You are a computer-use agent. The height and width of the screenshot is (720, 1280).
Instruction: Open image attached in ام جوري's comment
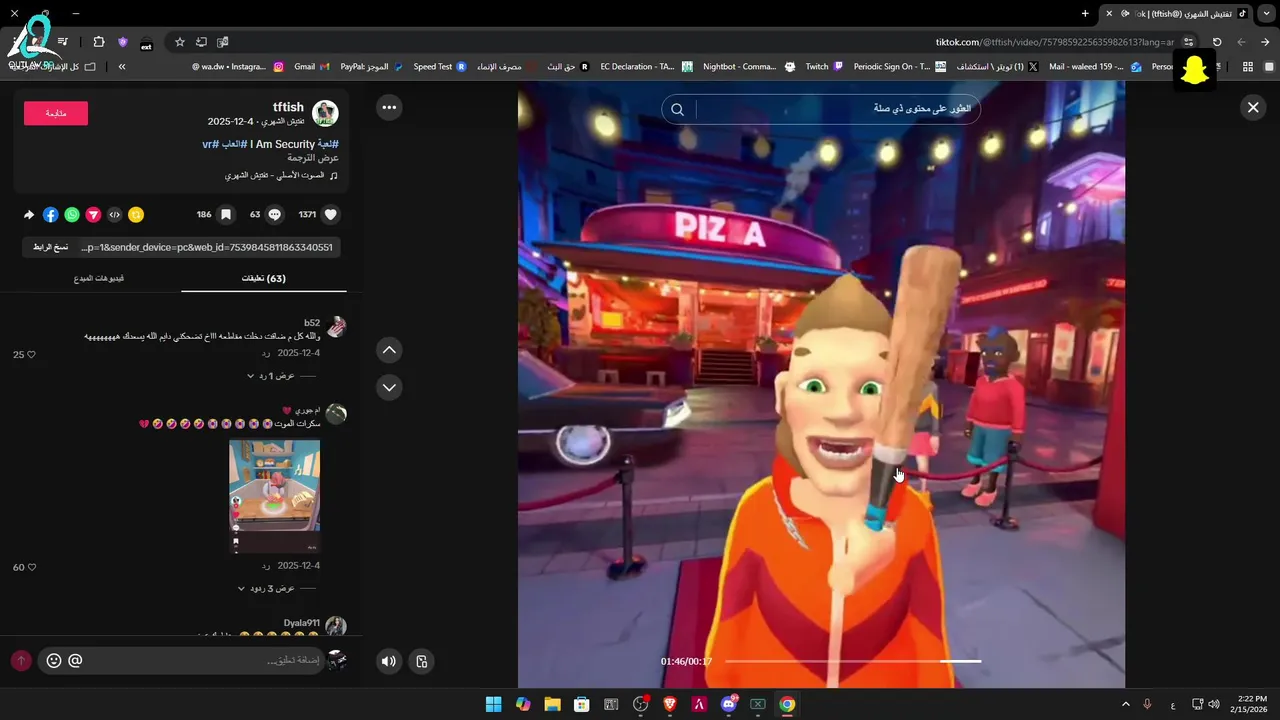275,496
